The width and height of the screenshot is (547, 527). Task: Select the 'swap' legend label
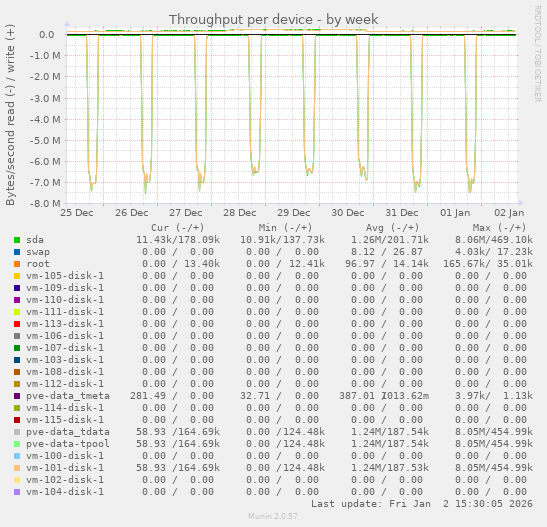38,252
